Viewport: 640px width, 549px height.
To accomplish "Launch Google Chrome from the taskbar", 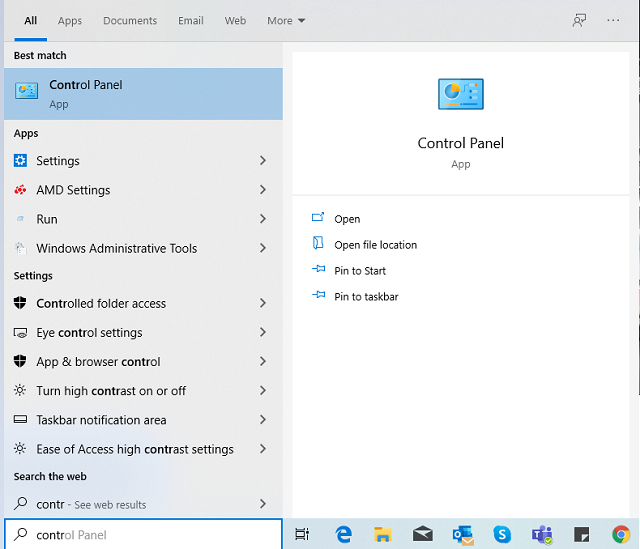I will 621,534.
